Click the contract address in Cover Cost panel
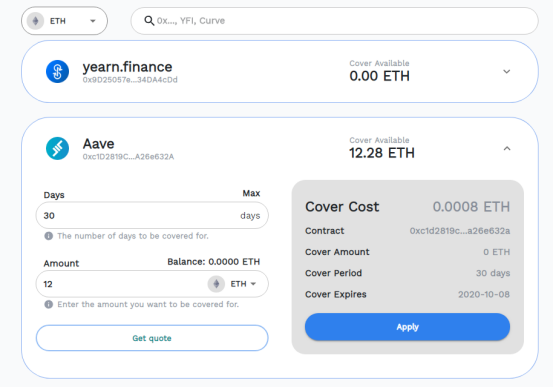Screen dimensions: 553x387 click(460, 231)
